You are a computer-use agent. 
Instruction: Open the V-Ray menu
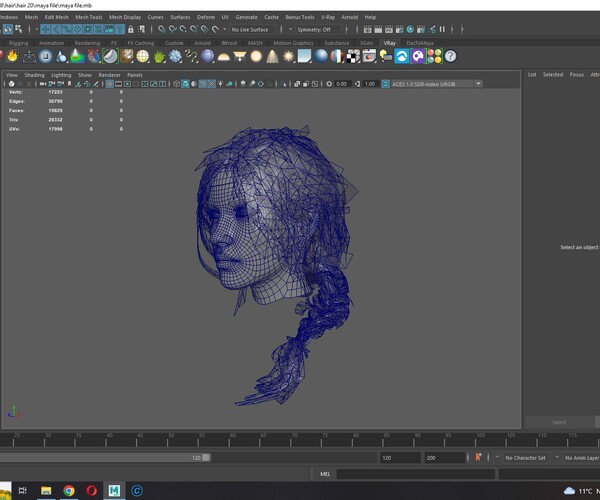(x=328, y=17)
